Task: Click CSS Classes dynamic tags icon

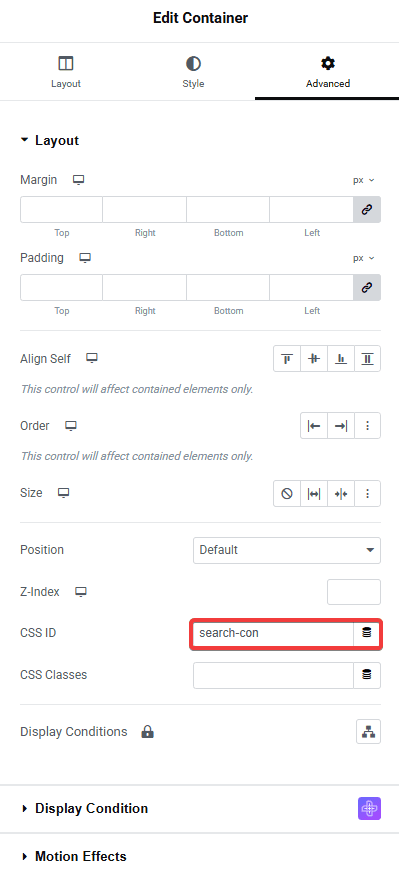Action: (x=367, y=675)
